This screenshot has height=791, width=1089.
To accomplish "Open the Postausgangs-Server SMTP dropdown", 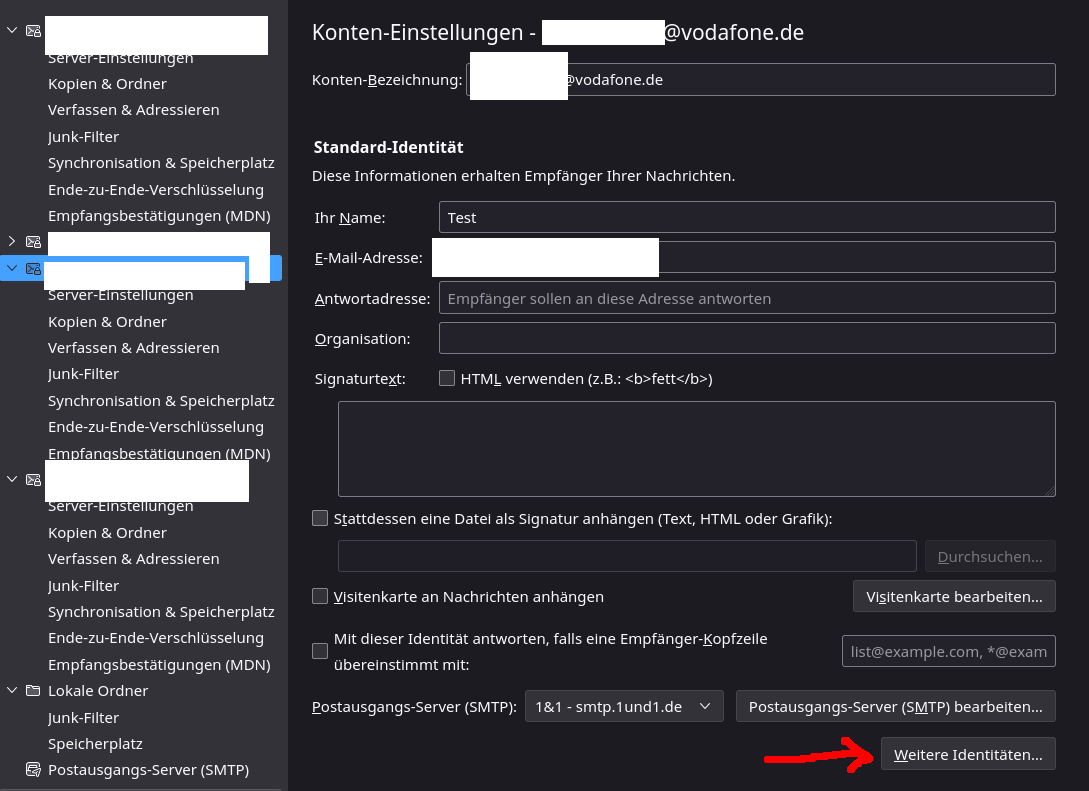I will [x=624, y=706].
